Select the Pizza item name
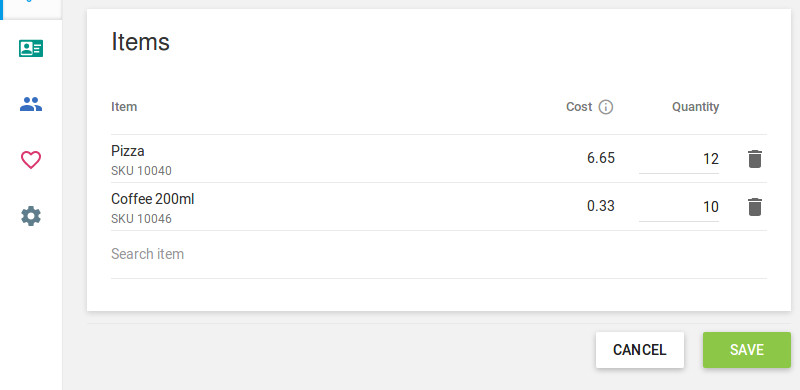The height and width of the screenshot is (390, 800). (128, 151)
